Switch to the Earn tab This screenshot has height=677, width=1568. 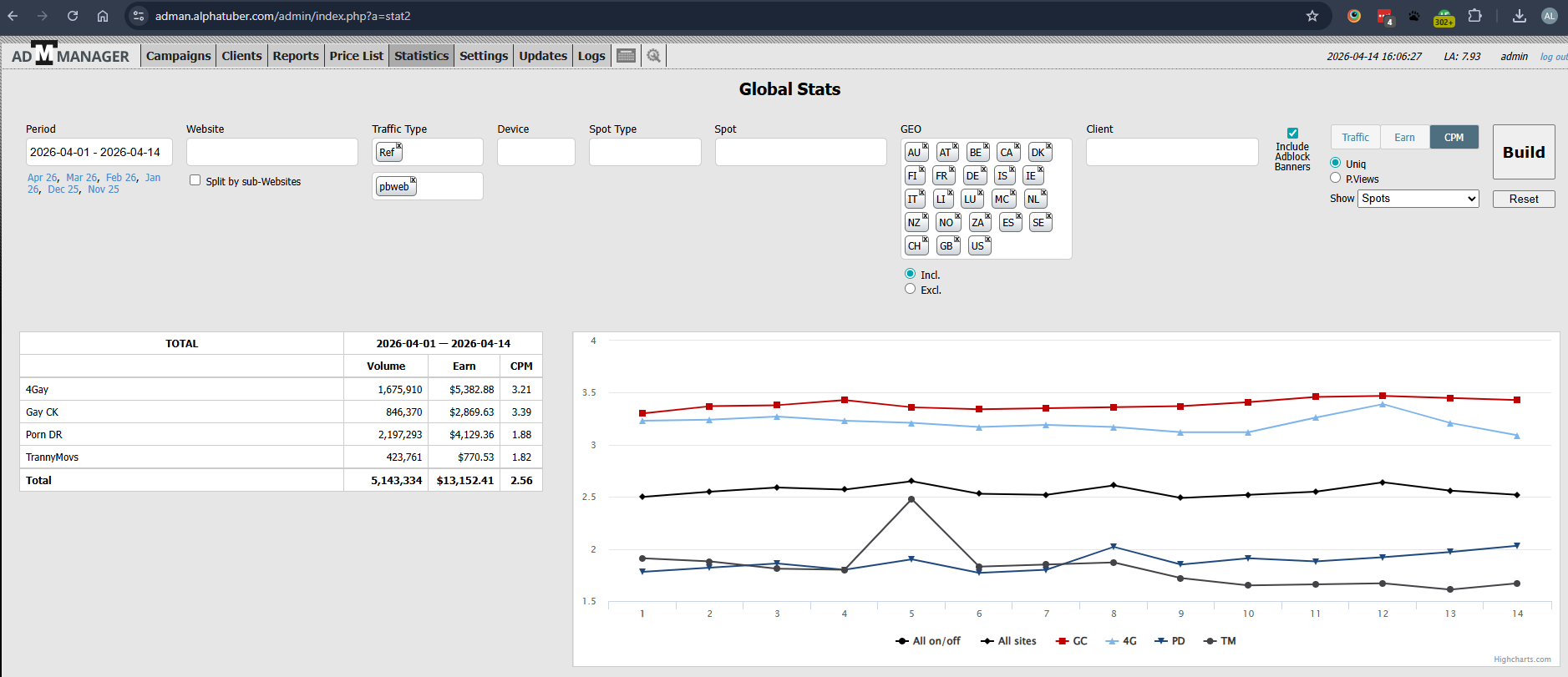pyautogui.click(x=1405, y=137)
